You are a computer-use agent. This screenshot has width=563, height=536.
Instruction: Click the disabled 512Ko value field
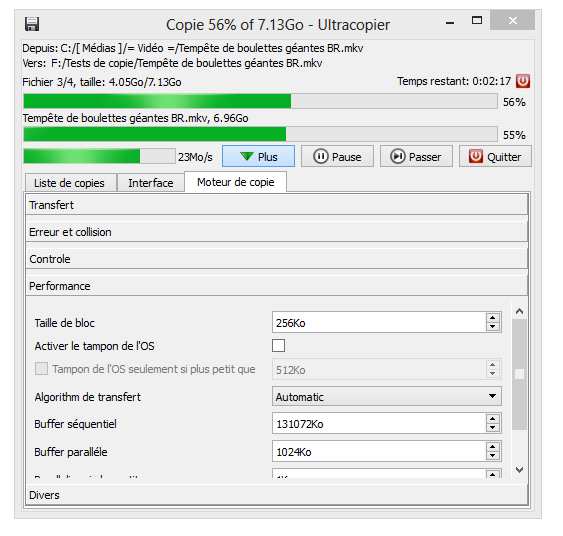tap(379, 369)
